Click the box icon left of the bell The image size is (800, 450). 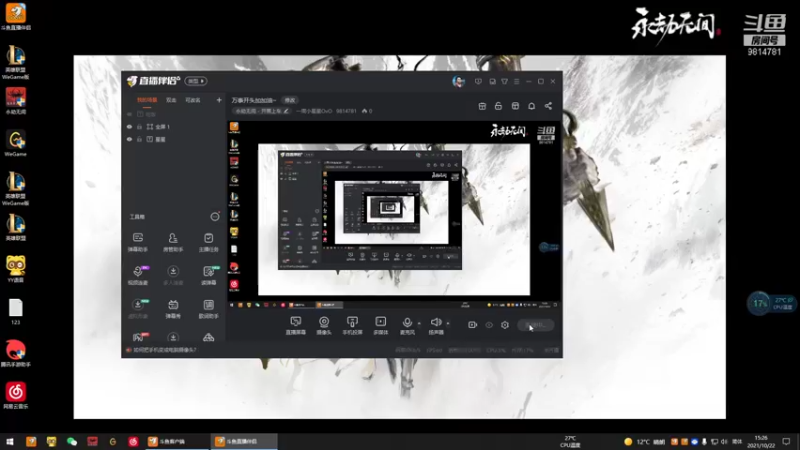pyautogui.click(x=515, y=106)
